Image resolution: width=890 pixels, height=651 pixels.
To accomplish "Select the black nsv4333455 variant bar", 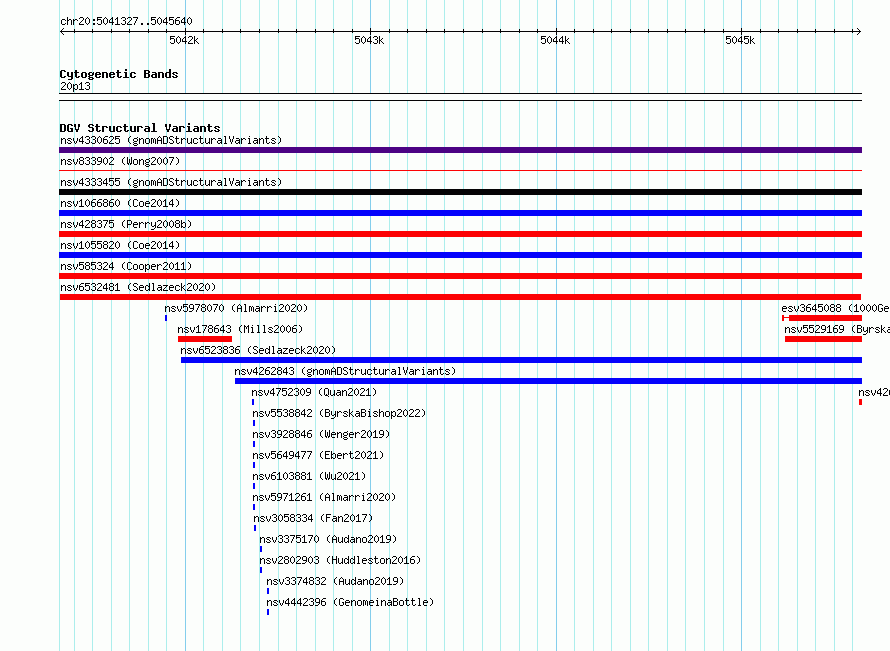I will [x=460, y=192].
